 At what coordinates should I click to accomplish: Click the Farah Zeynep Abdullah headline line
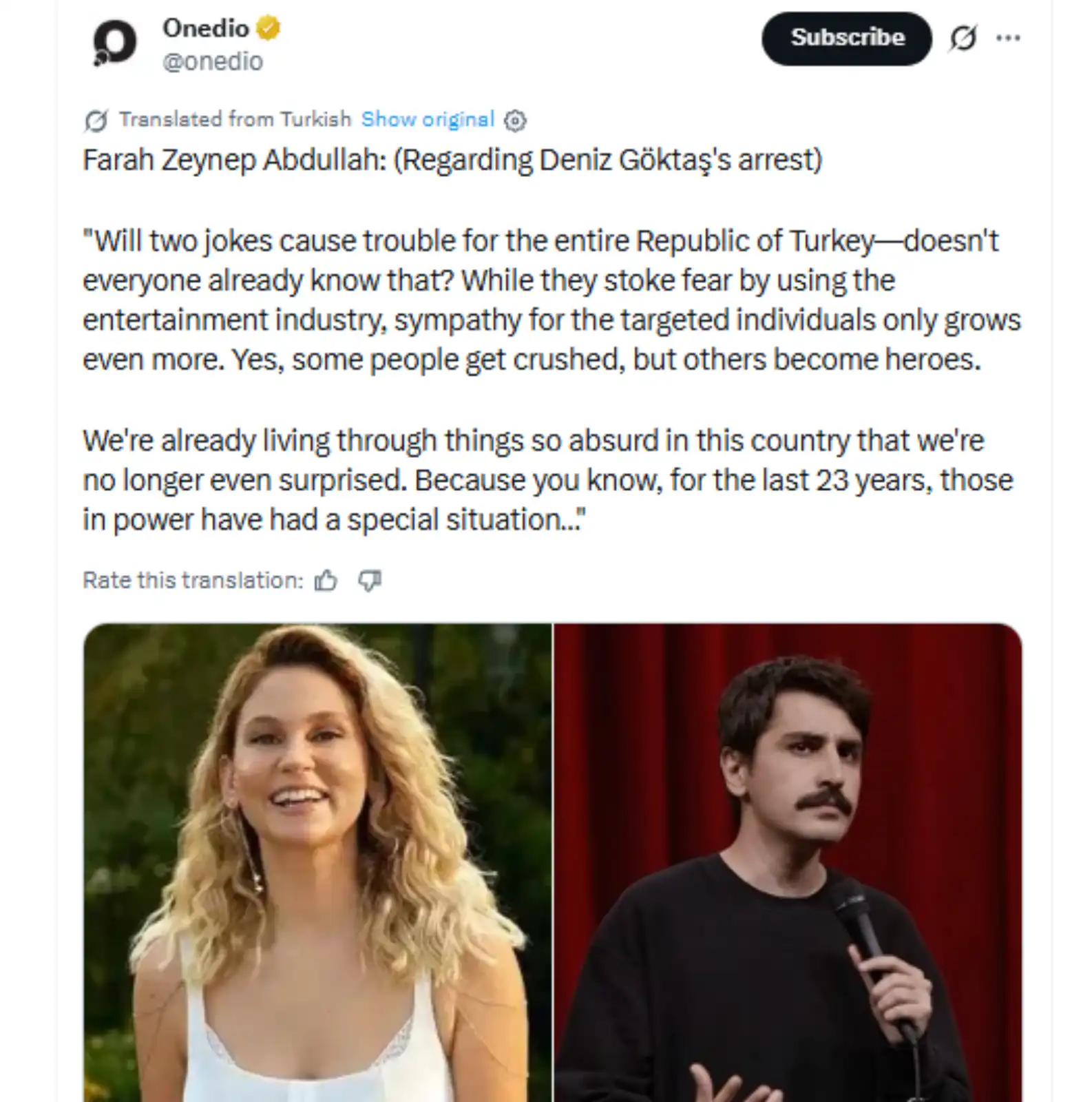[452, 160]
